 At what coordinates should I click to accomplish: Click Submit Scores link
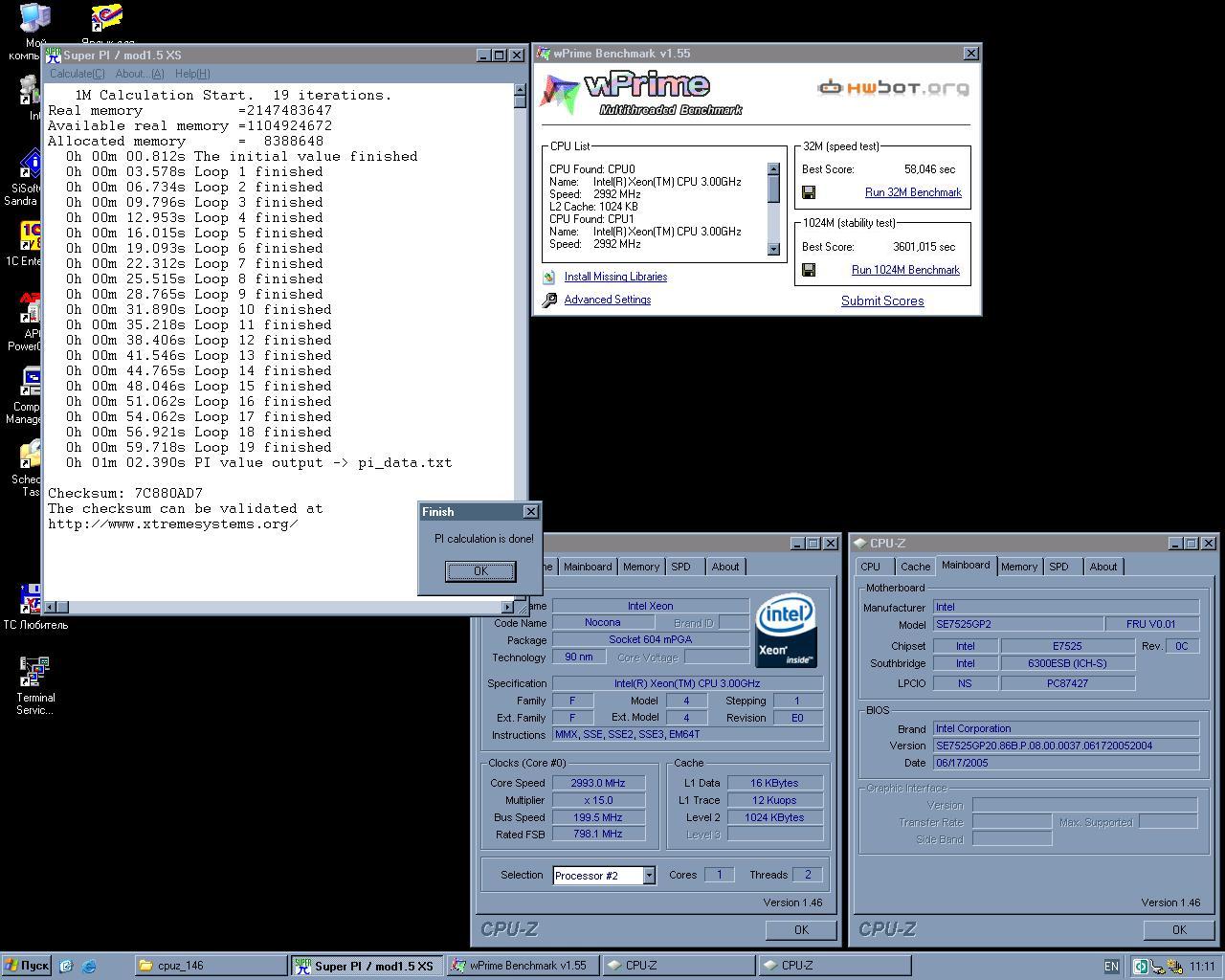(x=882, y=301)
